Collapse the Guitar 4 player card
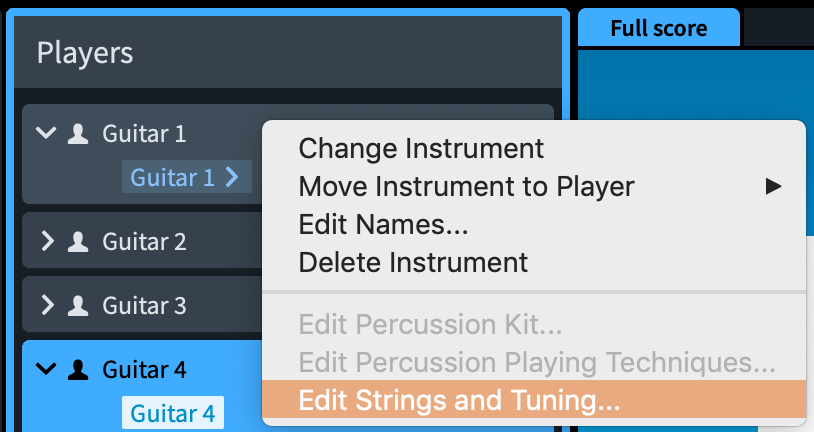This screenshot has height=432, width=814. point(45,370)
